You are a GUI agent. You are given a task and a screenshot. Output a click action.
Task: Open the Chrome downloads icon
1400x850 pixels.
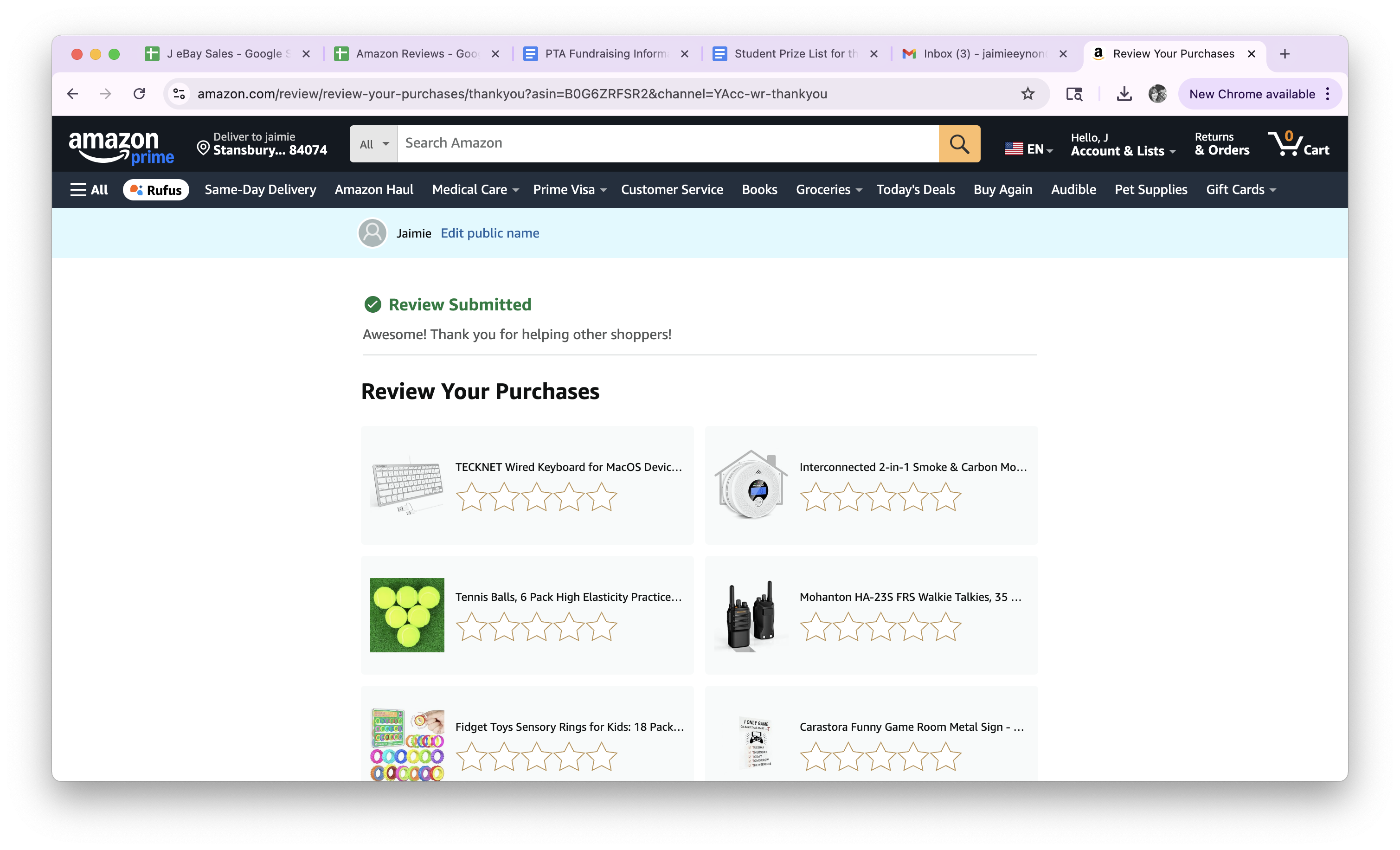(1124, 94)
